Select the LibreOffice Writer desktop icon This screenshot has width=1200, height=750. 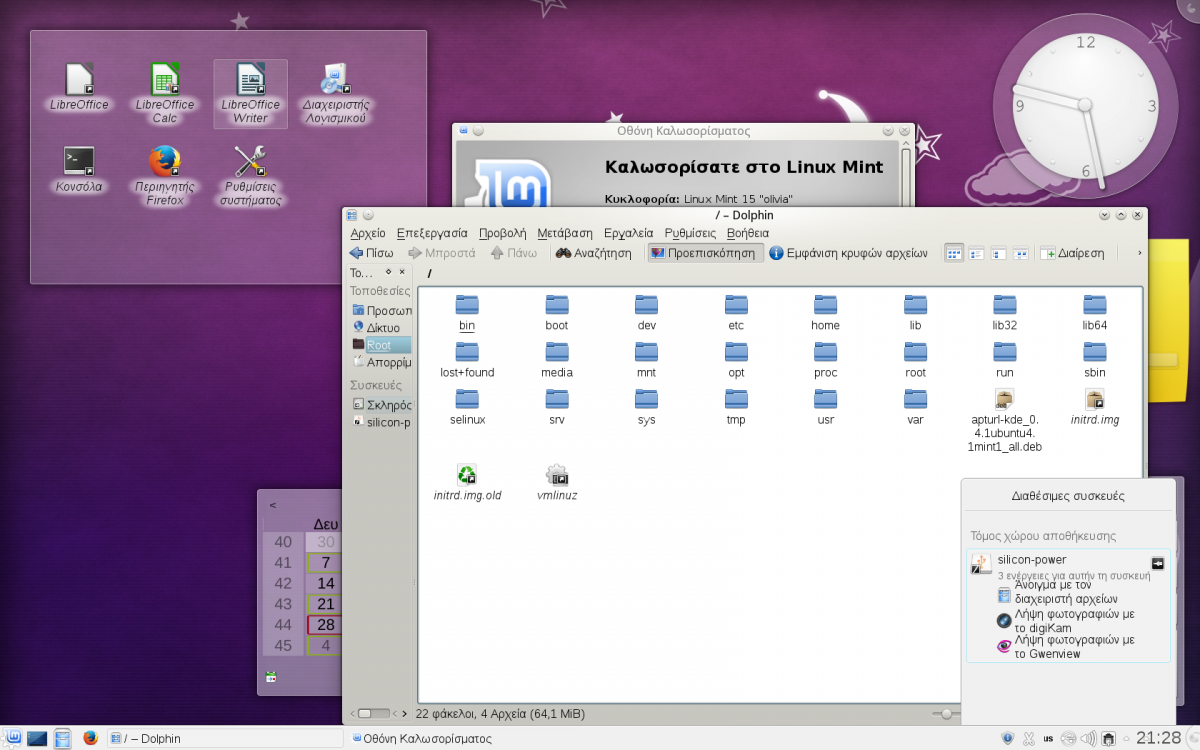click(250, 94)
